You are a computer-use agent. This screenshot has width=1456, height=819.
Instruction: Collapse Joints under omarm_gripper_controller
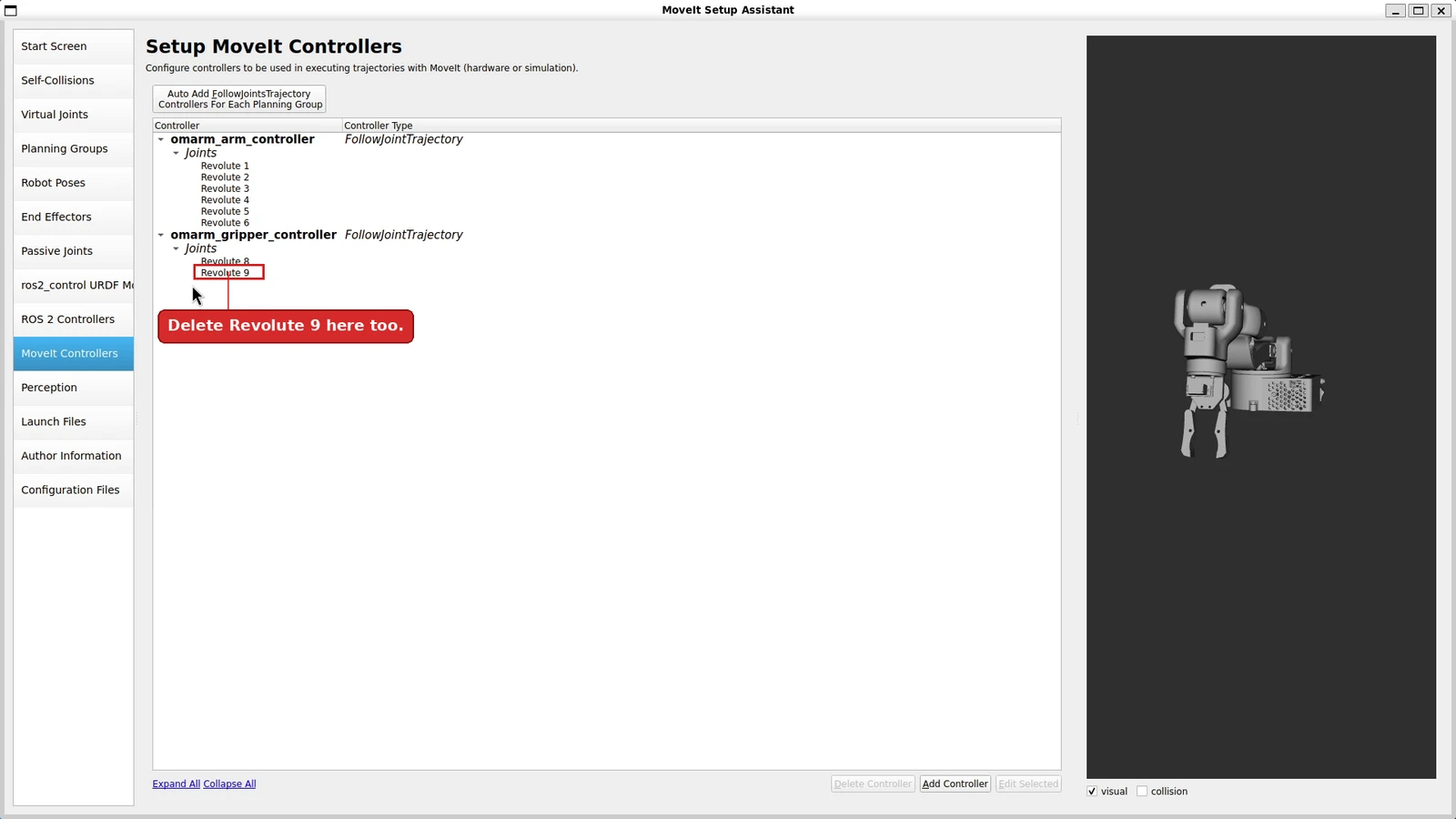[177, 248]
